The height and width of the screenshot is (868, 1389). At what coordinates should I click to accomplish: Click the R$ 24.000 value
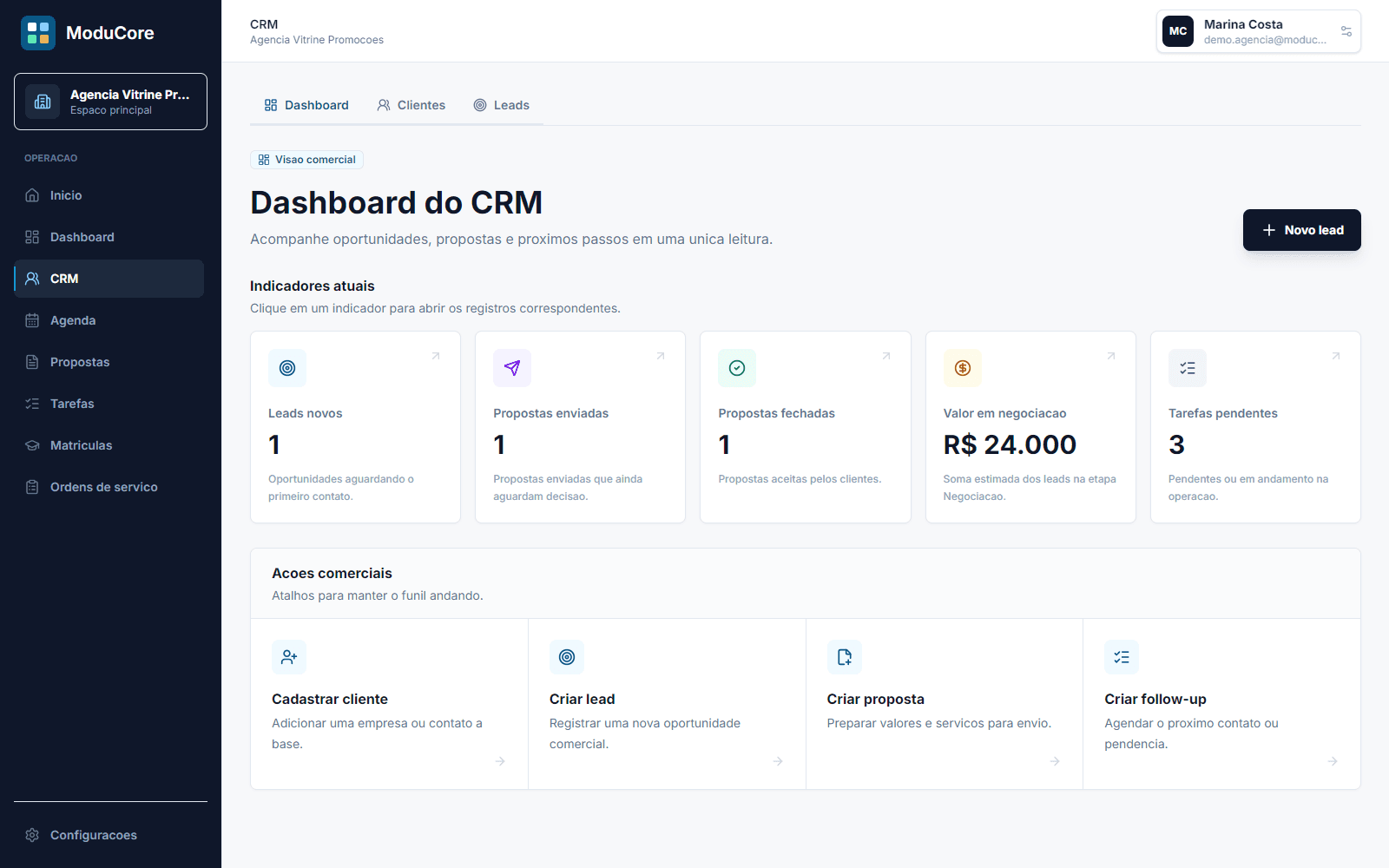pos(1010,444)
